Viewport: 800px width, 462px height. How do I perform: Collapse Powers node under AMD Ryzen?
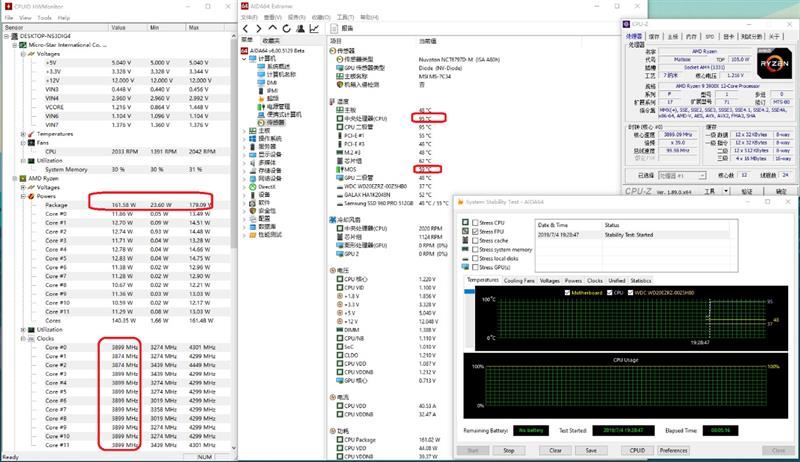(x=23, y=196)
